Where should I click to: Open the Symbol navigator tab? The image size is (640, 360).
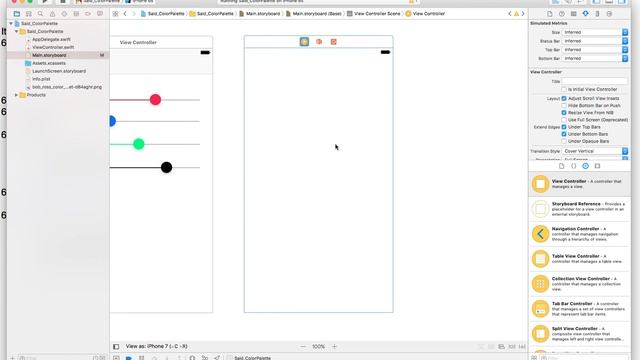(29, 14)
